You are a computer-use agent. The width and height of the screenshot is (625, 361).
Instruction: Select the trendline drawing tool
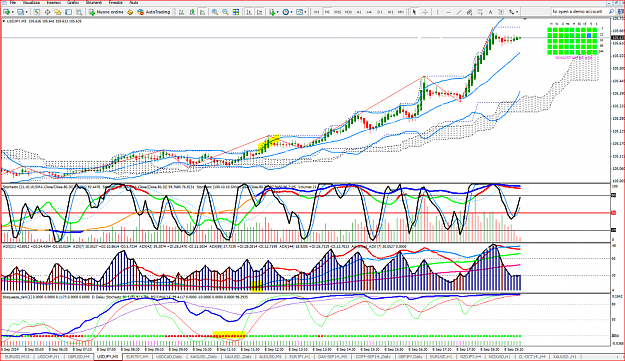[459, 12]
